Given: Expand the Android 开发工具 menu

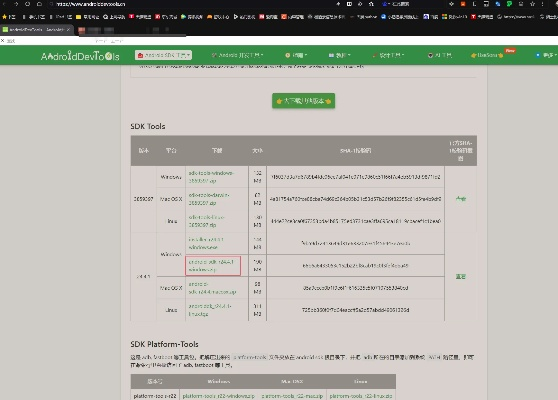Looking at the screenshot, I should click(237, 55).
